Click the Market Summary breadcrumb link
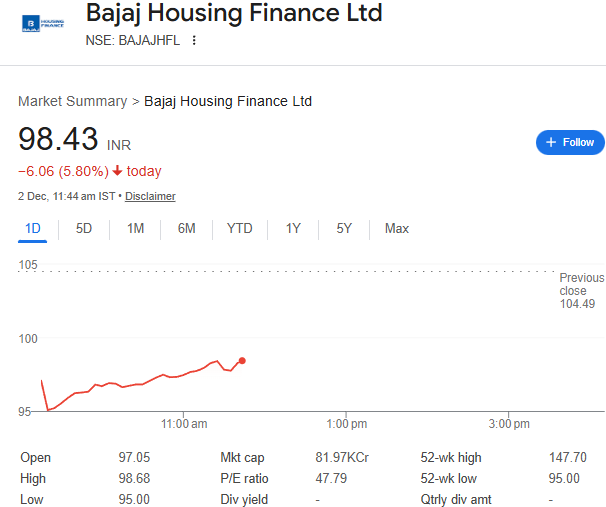606x507 pixels. tap(72, 101)
